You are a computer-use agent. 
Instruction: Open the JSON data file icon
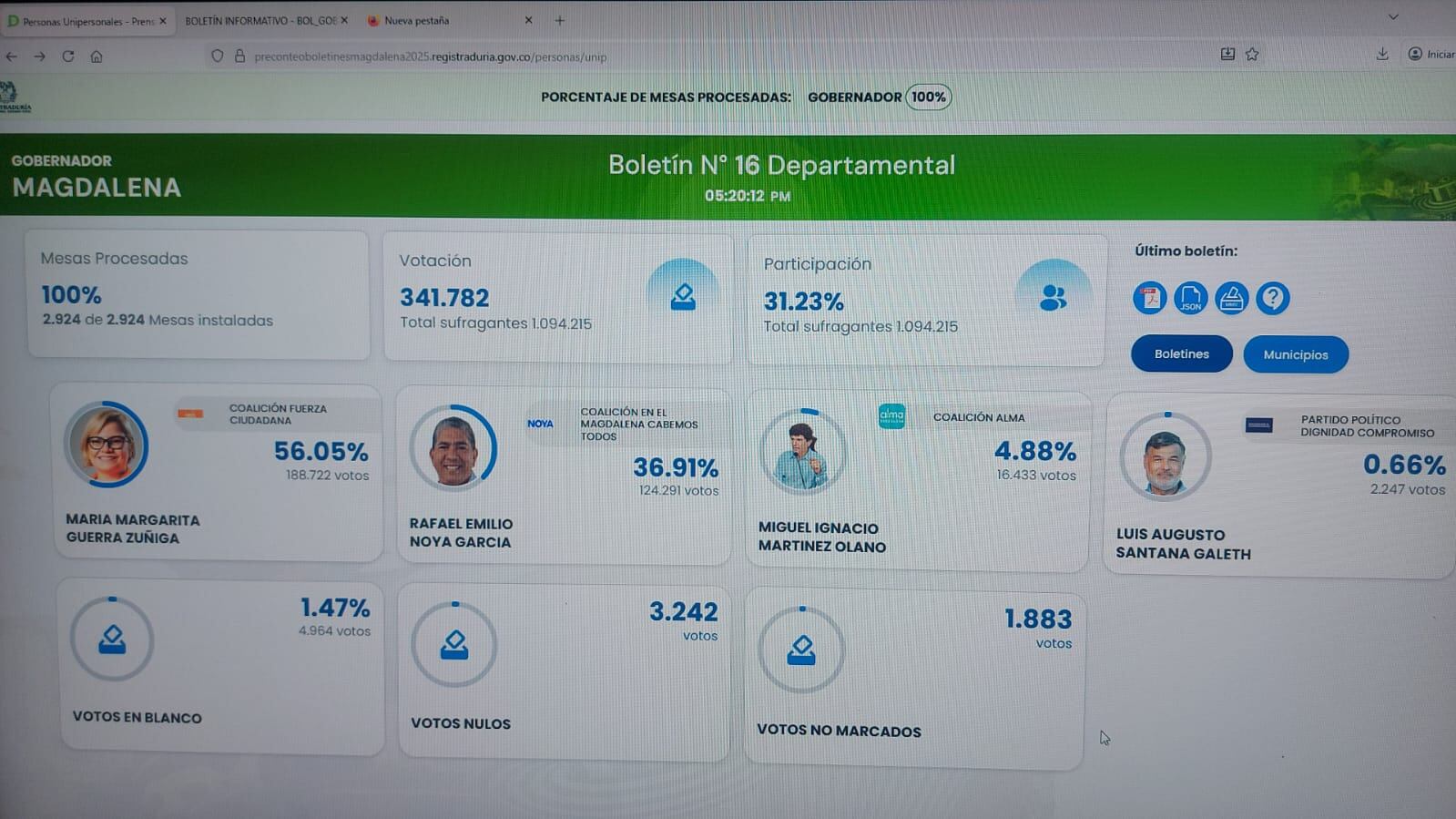tap(1190, 298)
